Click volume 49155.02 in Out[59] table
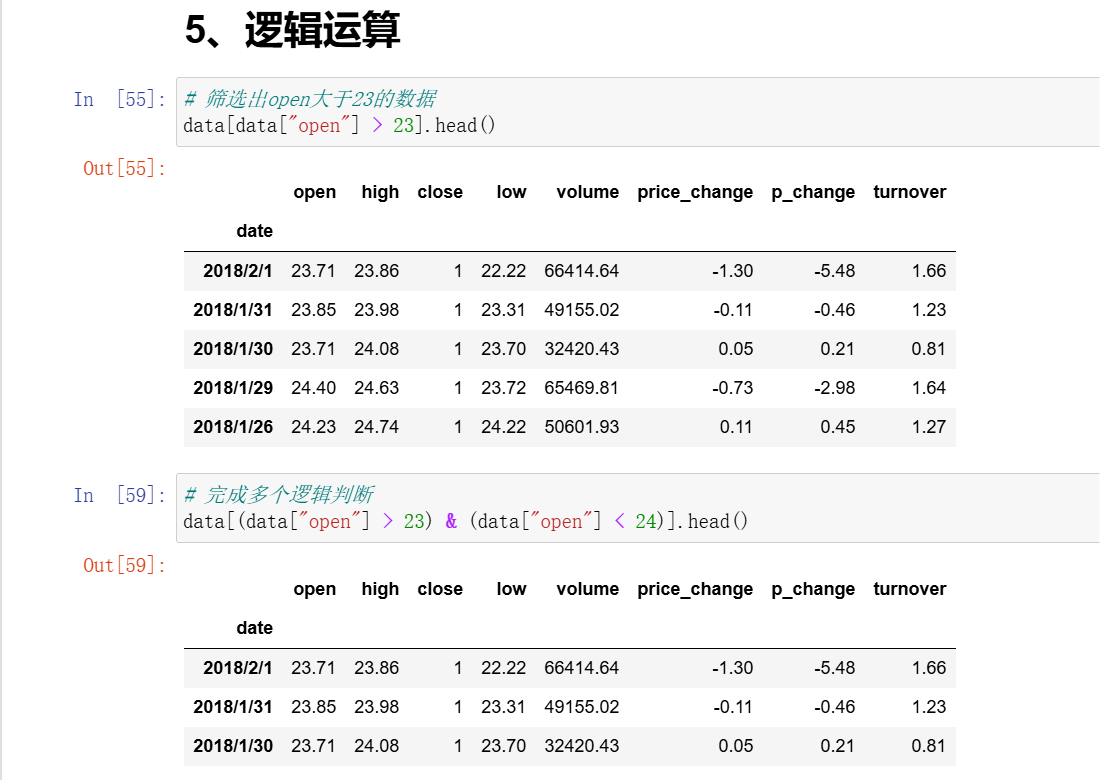The image size is (1100, 780). tap(582, 707)
